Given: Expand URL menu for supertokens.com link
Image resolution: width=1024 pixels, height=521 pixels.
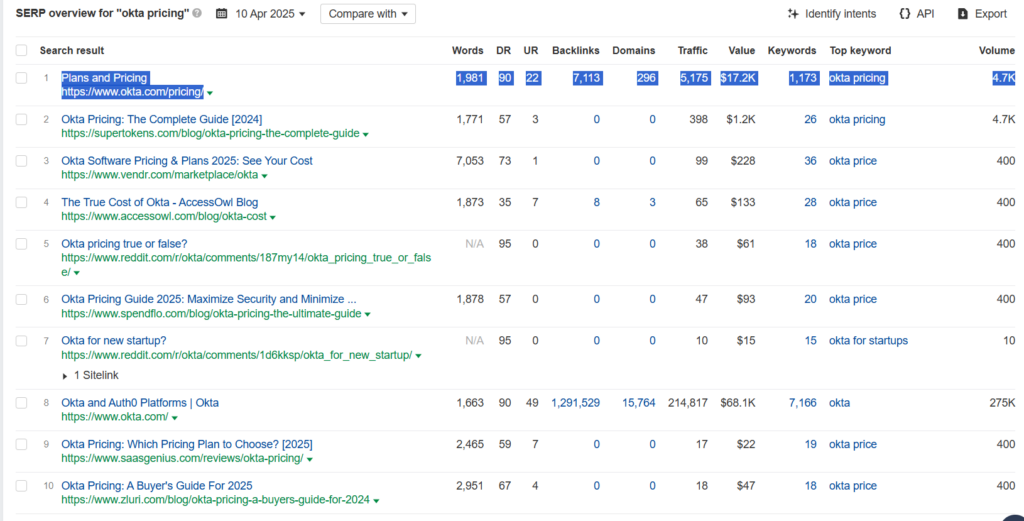Looking at the screenshot, I should (366, 134).
